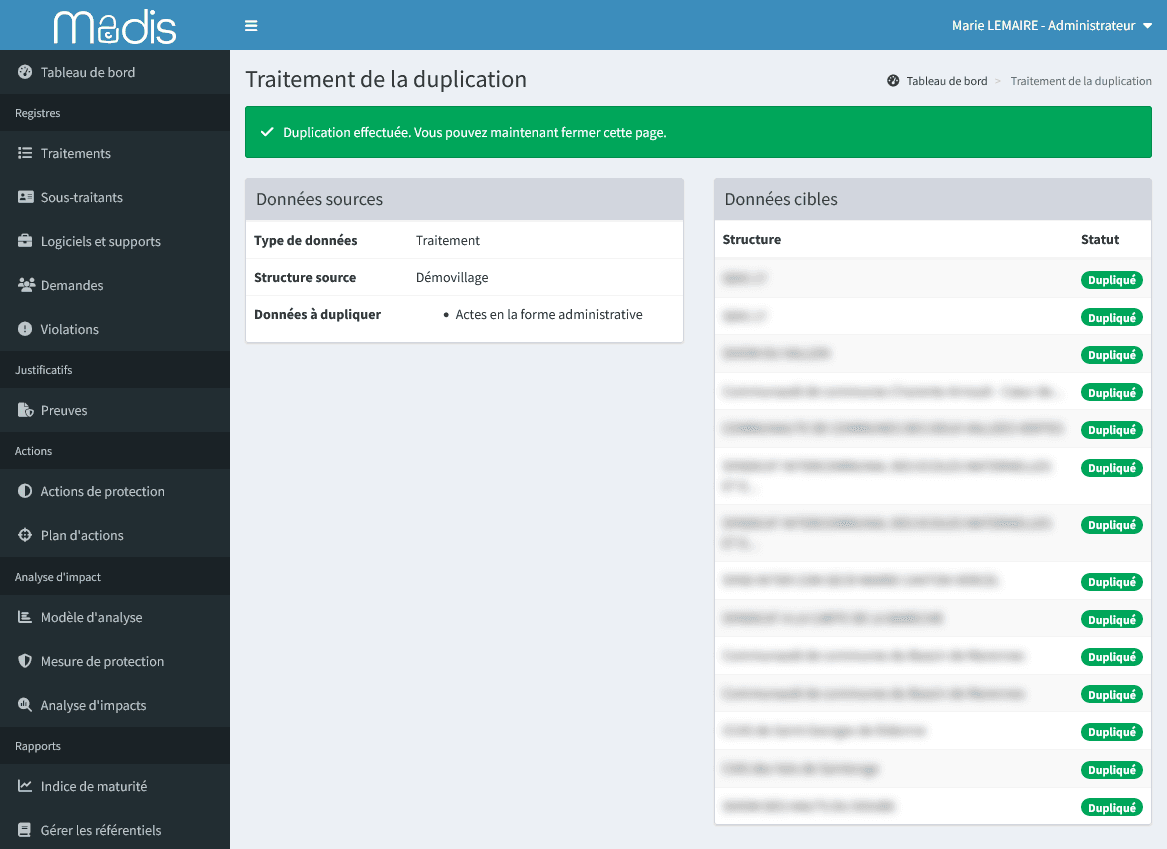
Task: Select Gérer les référentiels in sidebar
Action: tap(100, 830)
